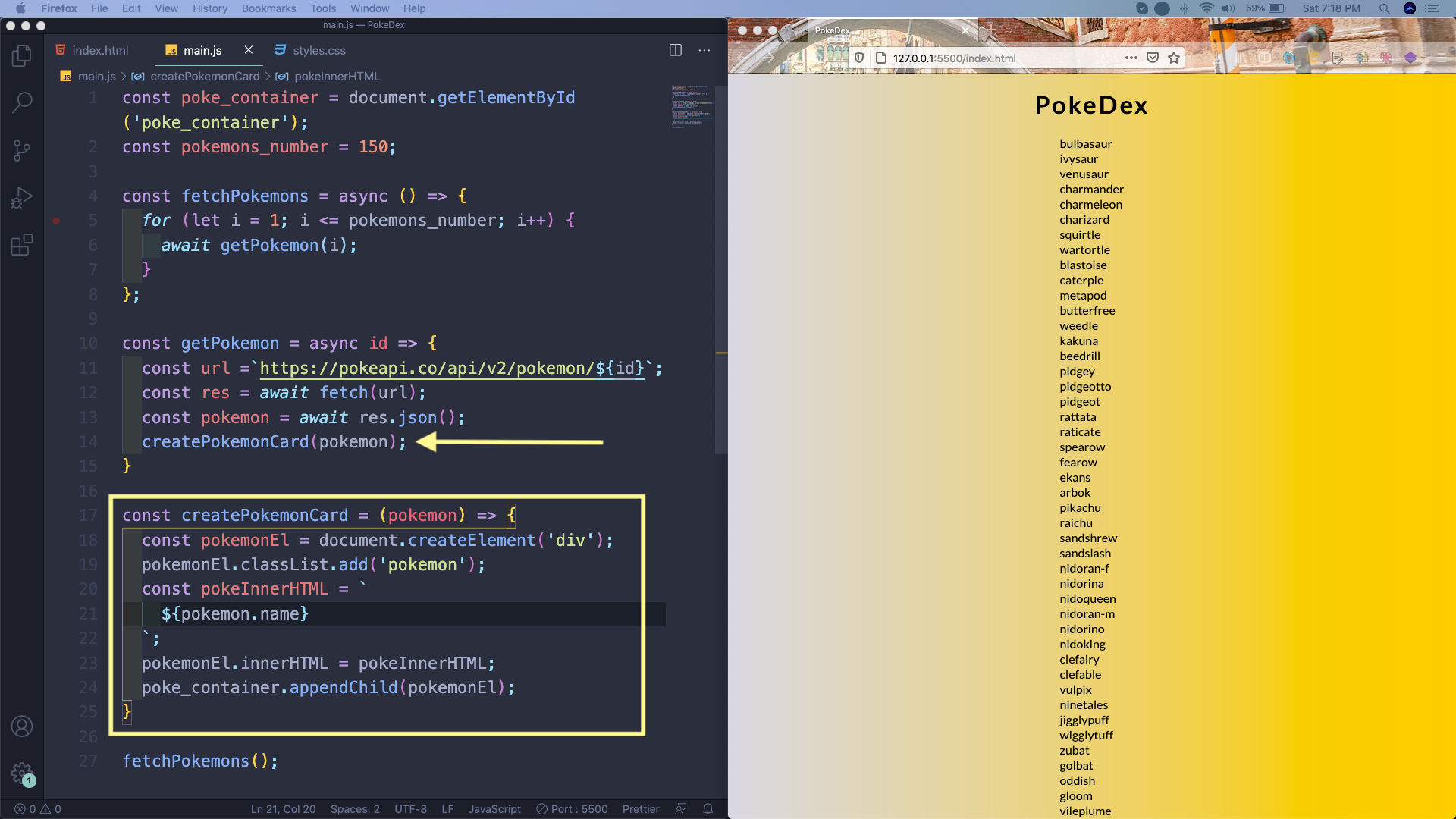This screenshot has width=1456, height=819.
Task: Save page to Pocket
Action: click(x=1153, y=58)
